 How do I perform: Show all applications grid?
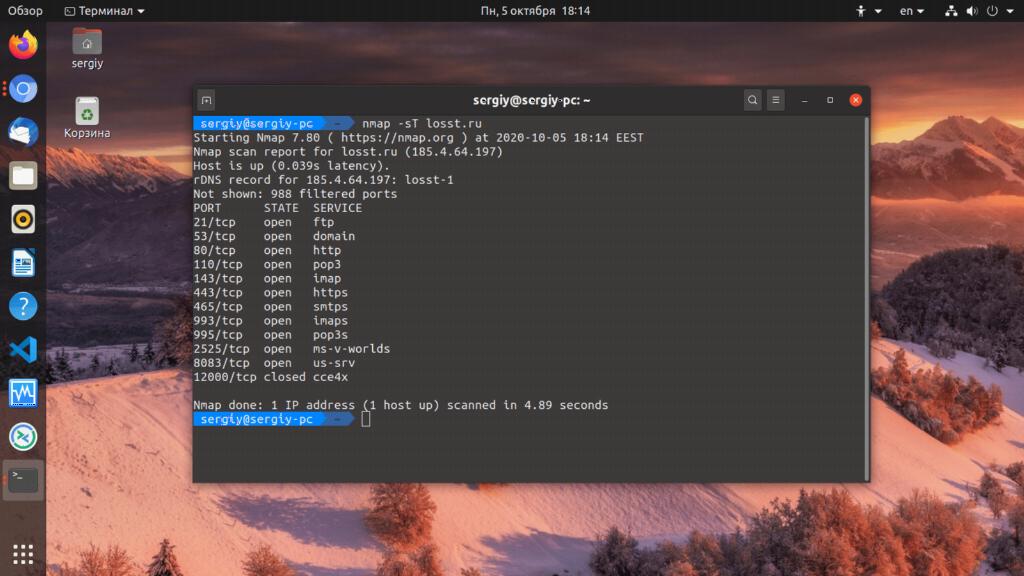[23, 554]
